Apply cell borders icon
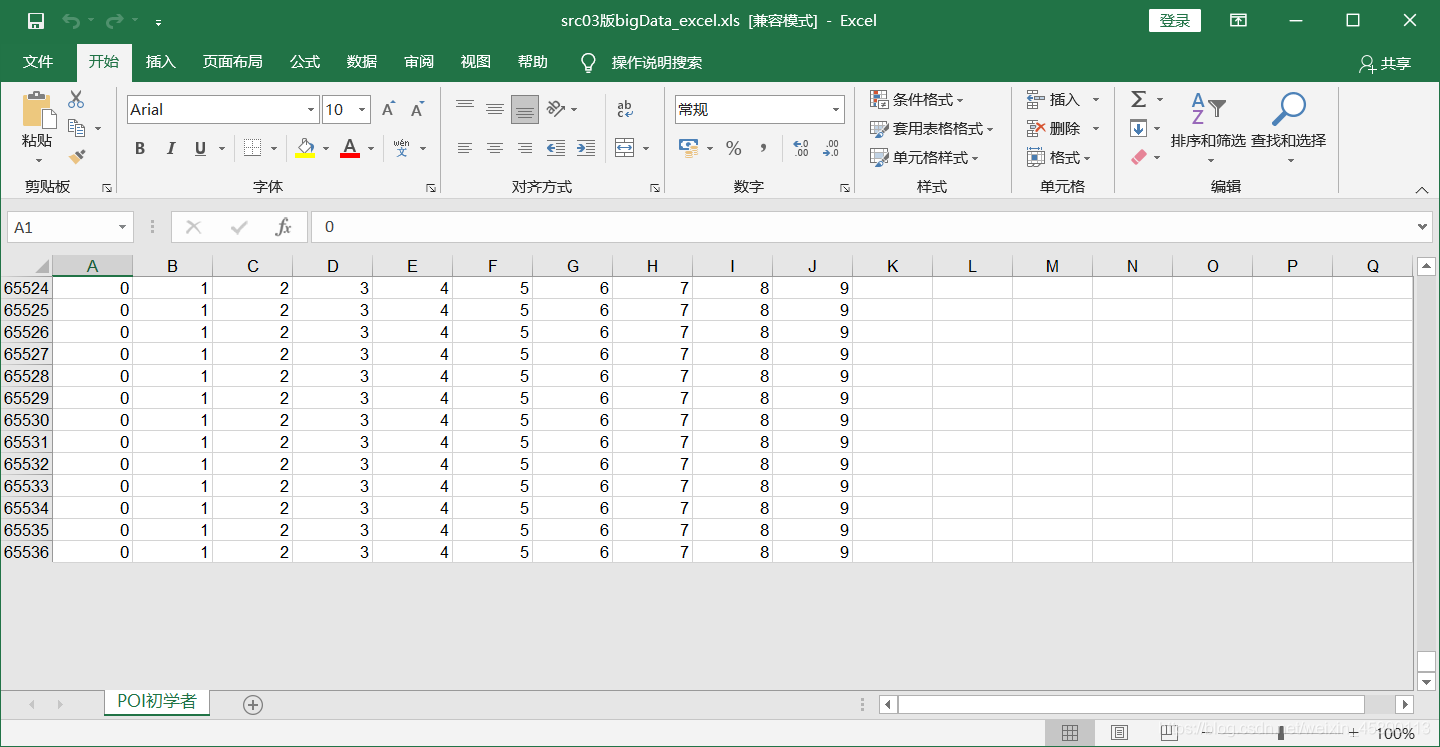The width and height of the screenshot is (1440, 747). coord(252,149)
